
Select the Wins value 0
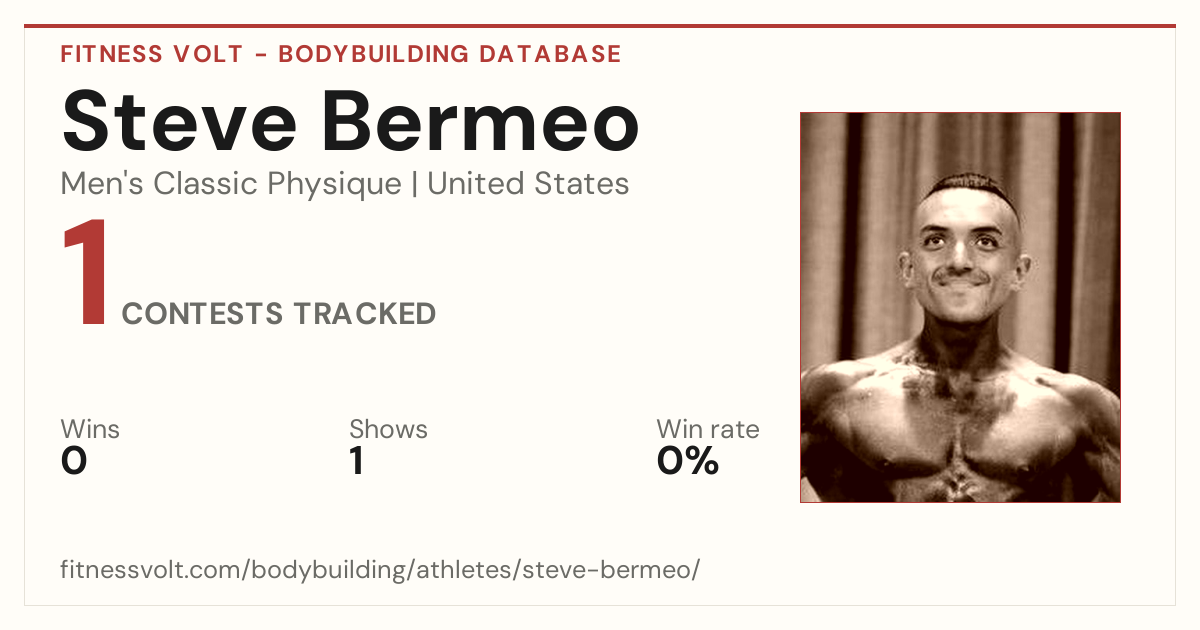tap(74, 461)
